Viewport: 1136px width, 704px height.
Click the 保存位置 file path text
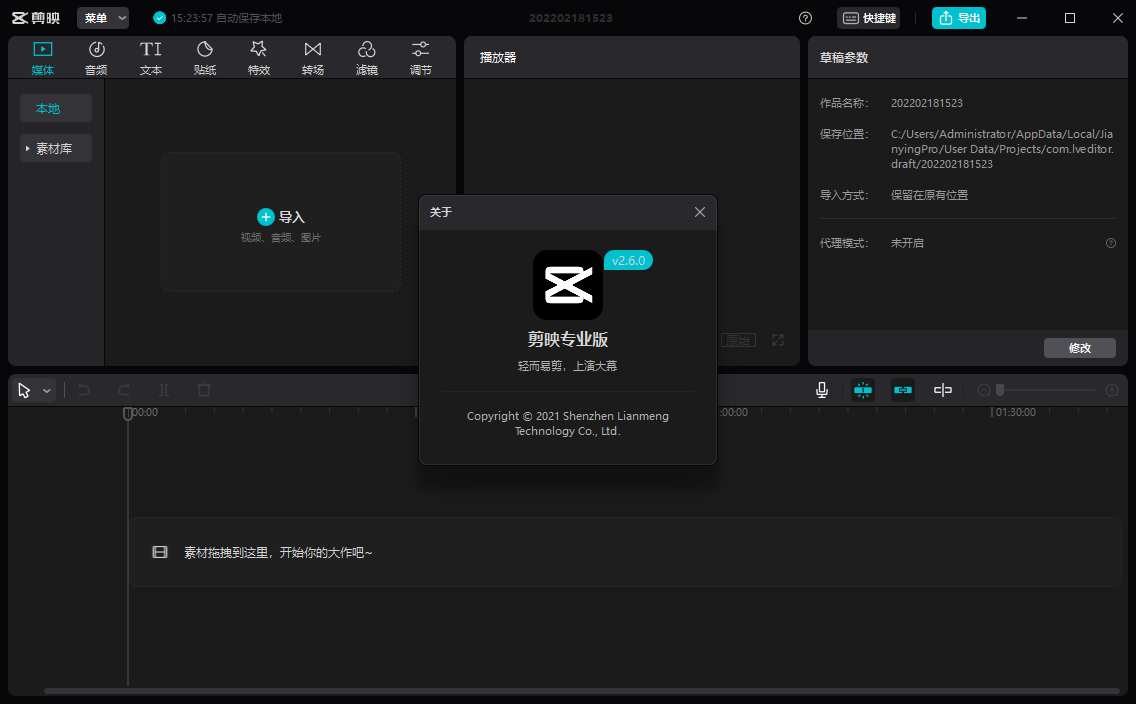(x=1002, y=149)
